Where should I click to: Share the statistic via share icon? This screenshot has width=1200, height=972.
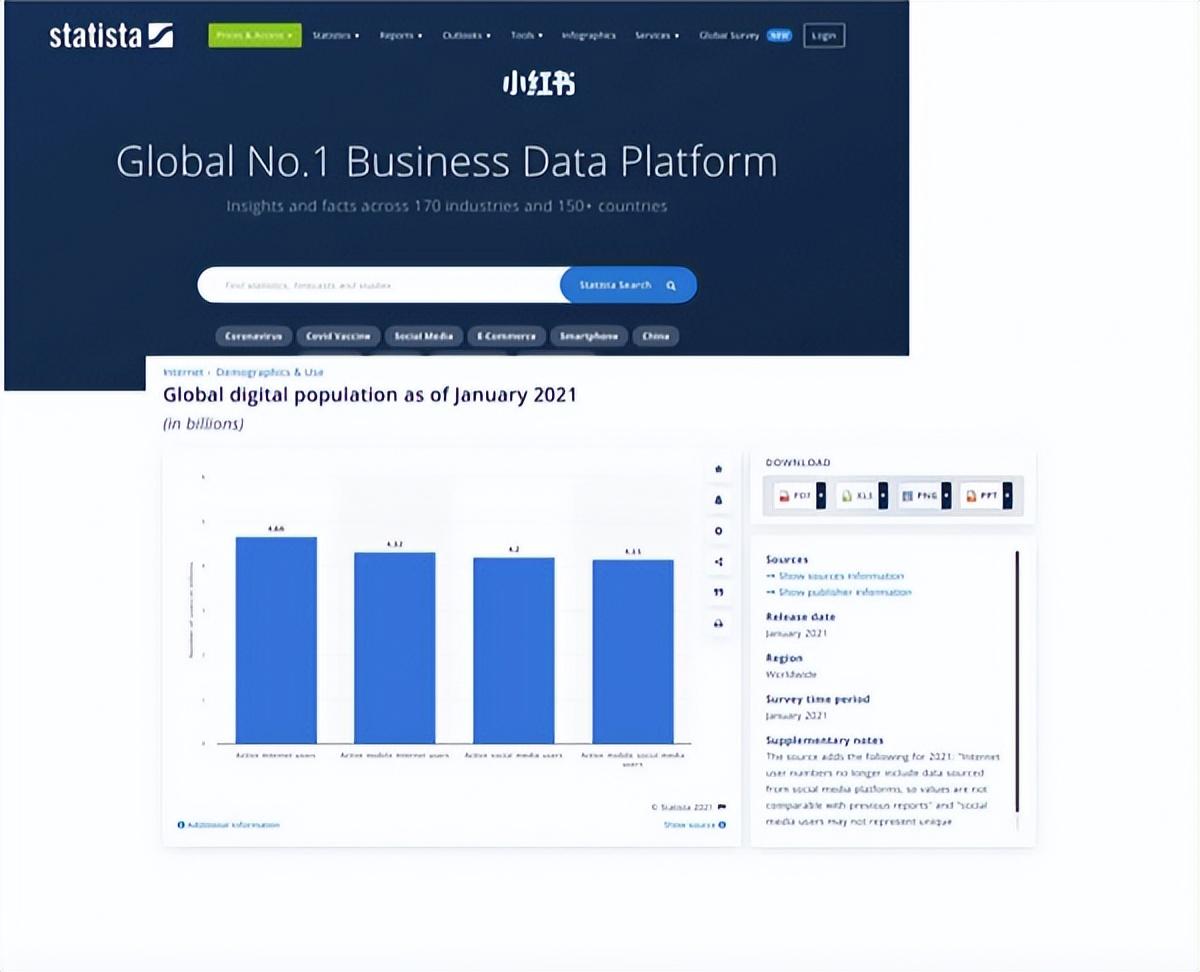[718, 562]
